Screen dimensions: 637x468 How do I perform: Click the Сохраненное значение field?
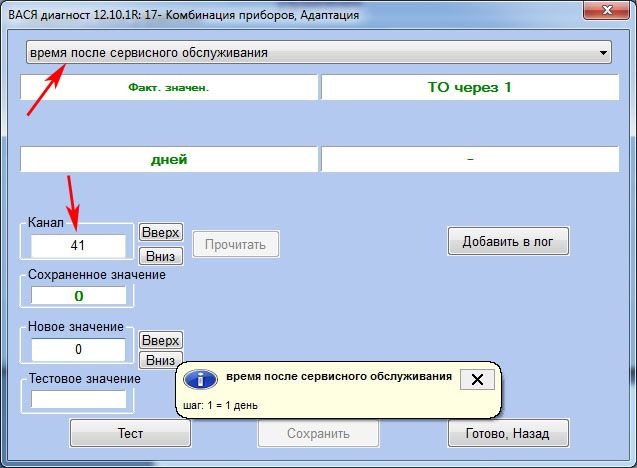78,296
